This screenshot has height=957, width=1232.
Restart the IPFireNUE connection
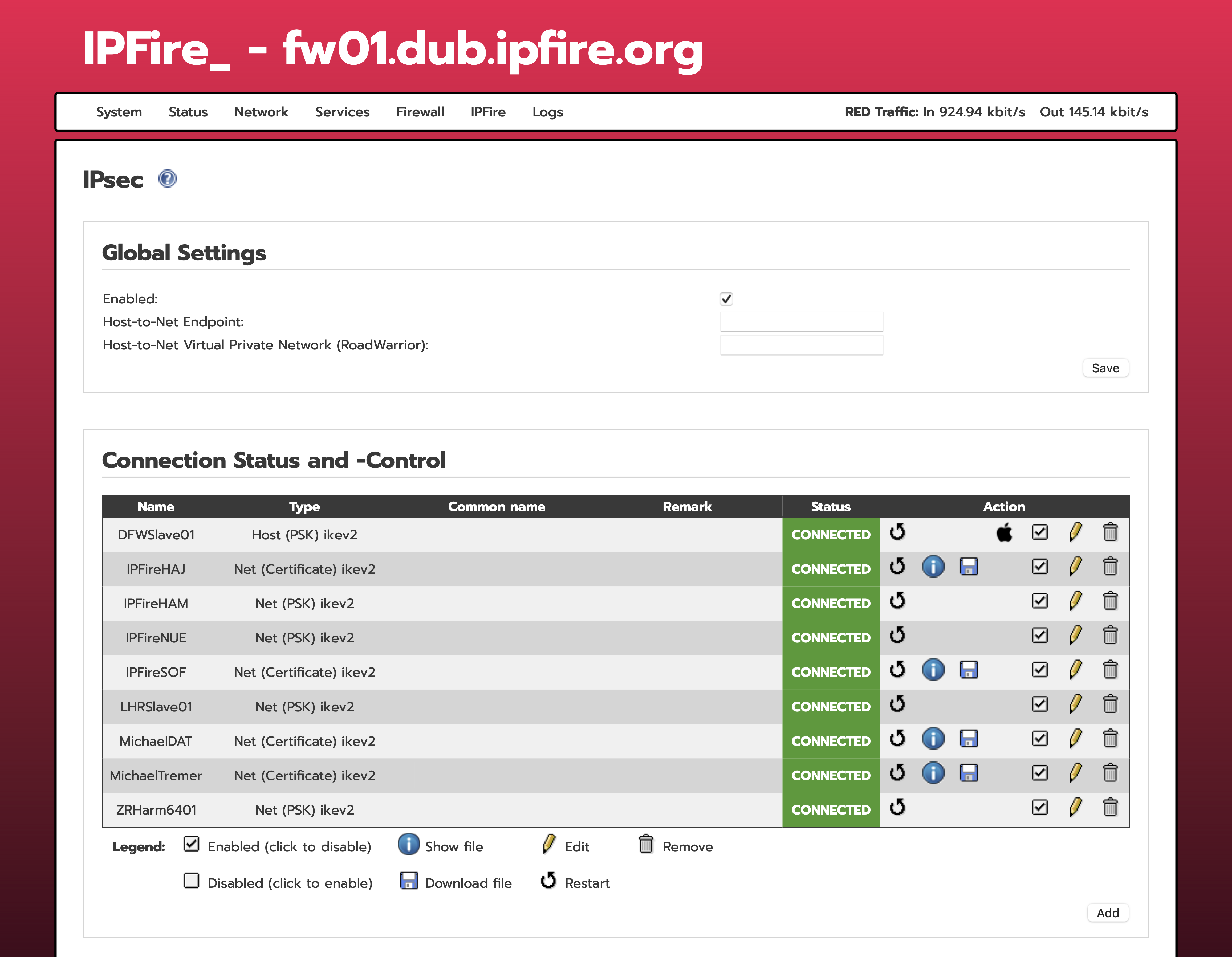tap(897, 635)
